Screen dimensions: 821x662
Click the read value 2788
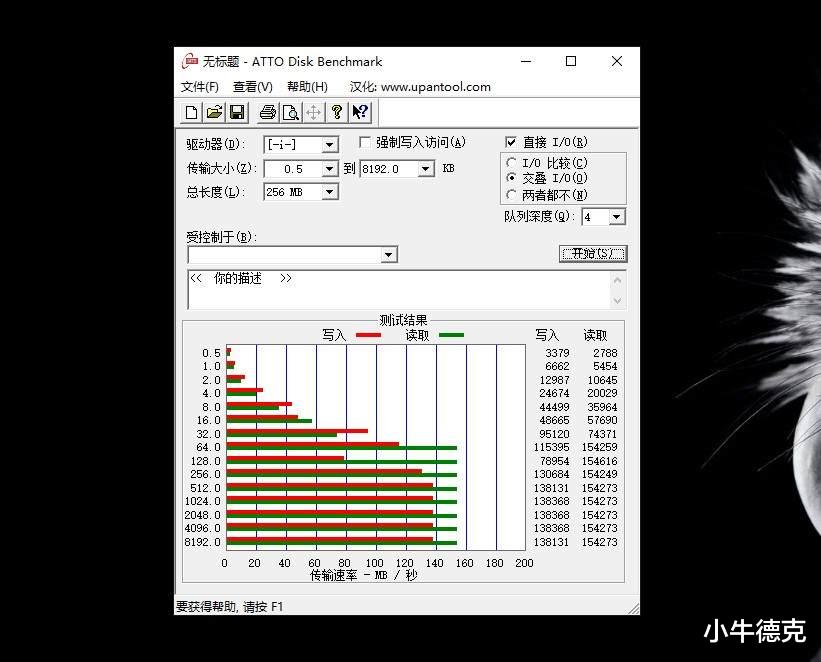[605, 353]
